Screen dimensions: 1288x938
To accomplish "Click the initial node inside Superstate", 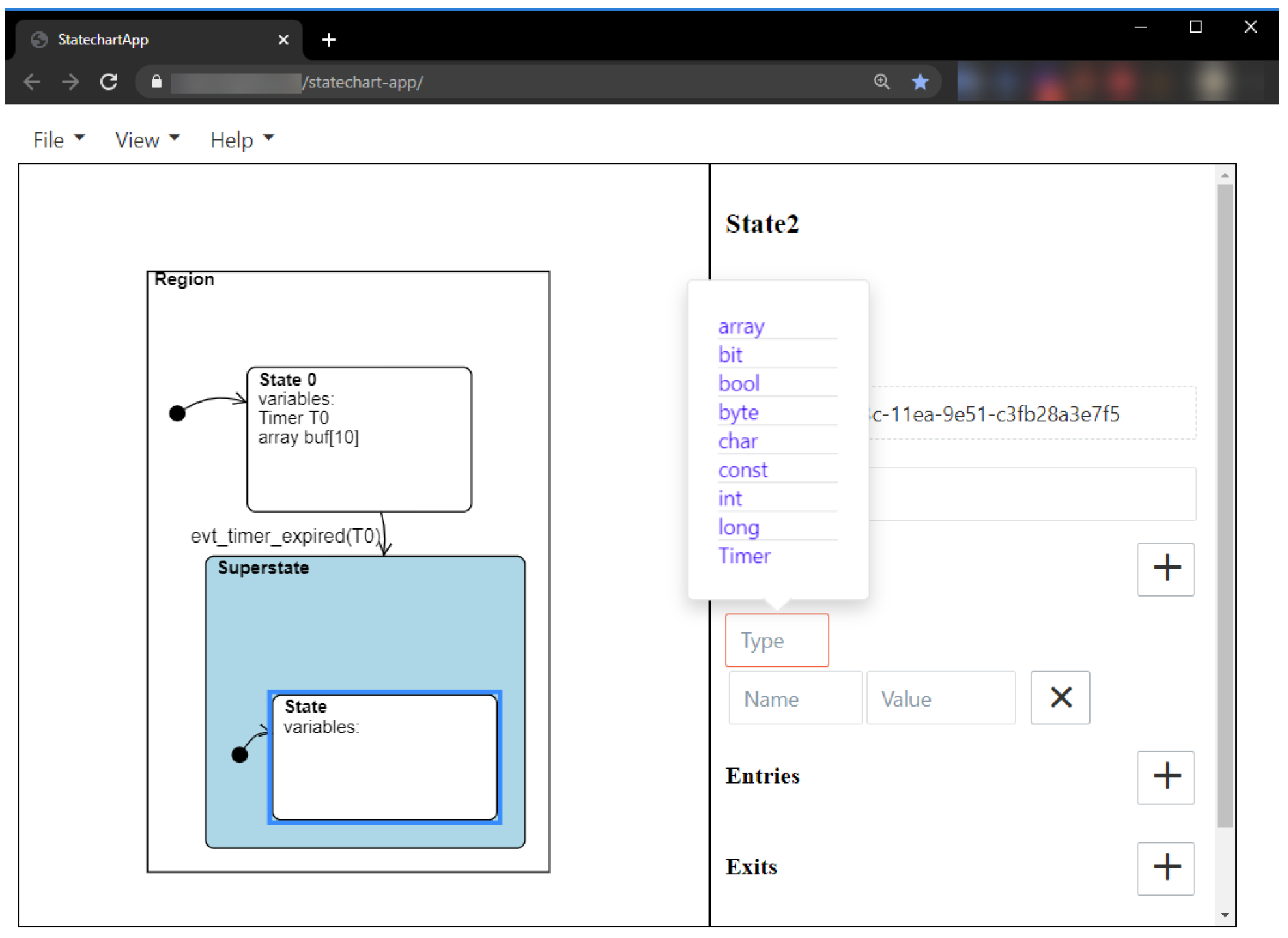I will coord(240,755).
